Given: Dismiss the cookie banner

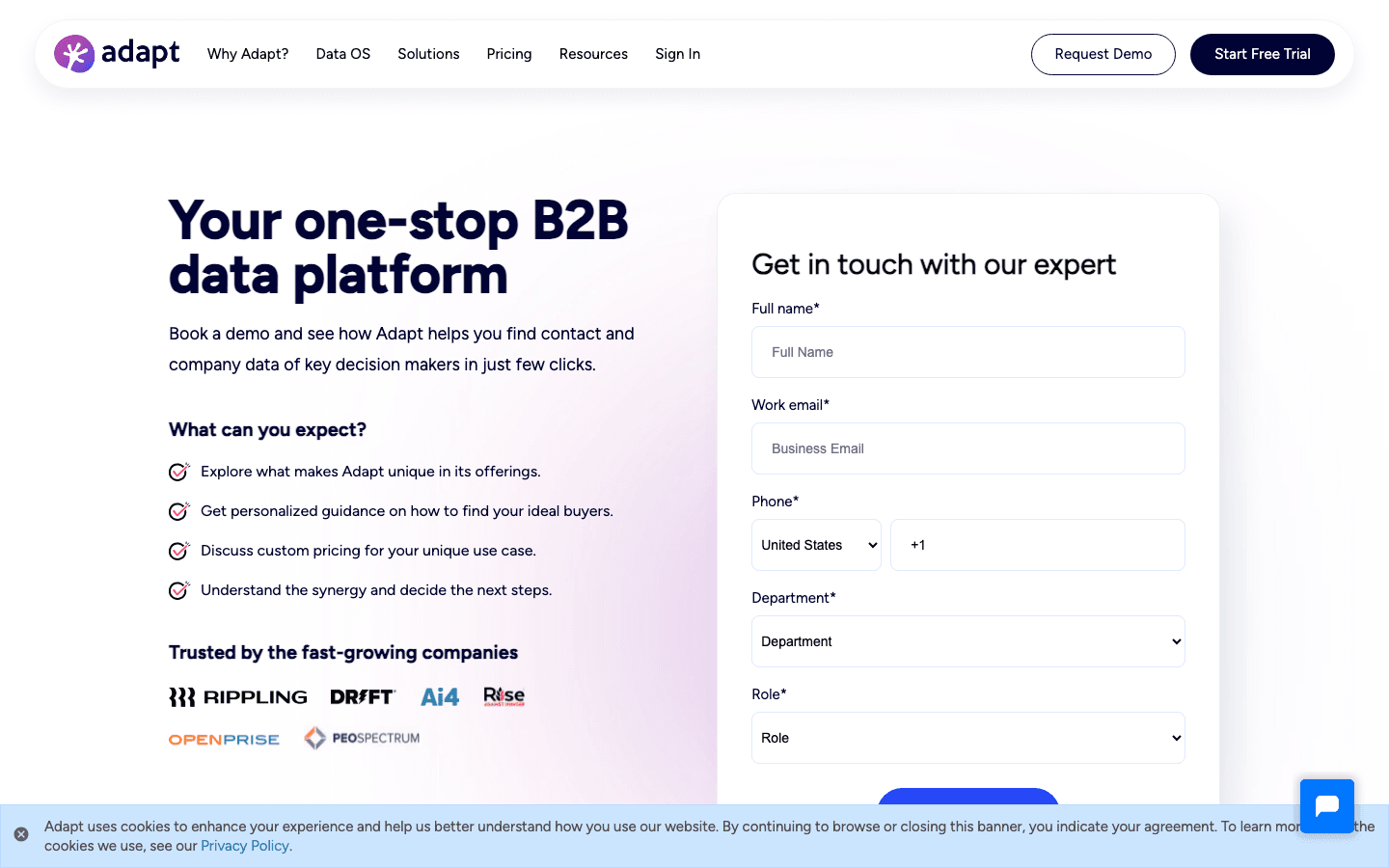Looking at the screenshot, I should click(22, 833).
